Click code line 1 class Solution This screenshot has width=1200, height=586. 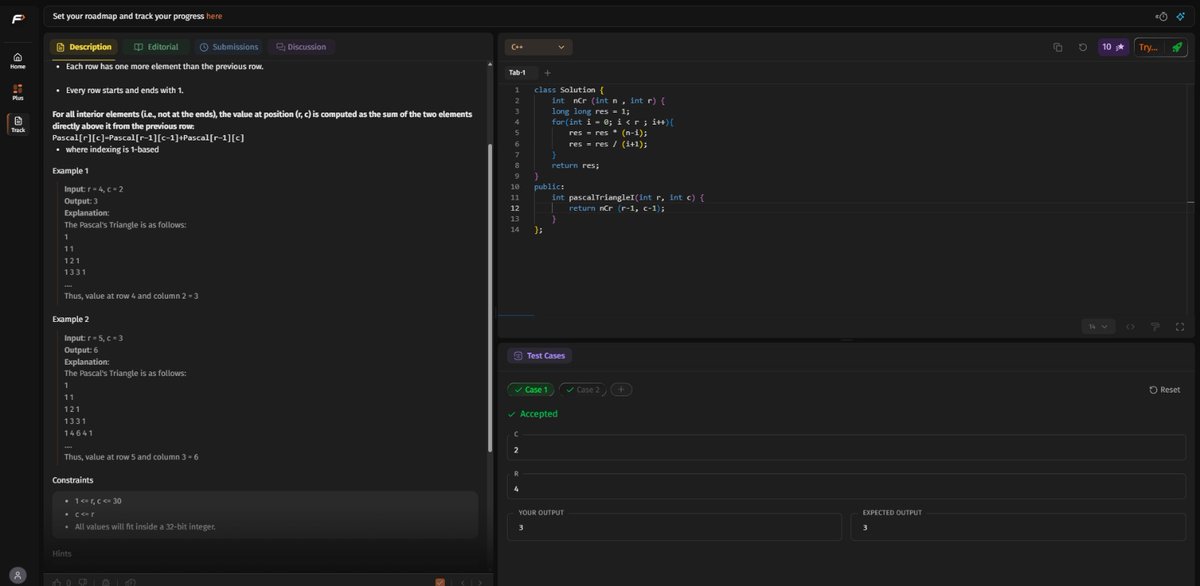(569, 90)
